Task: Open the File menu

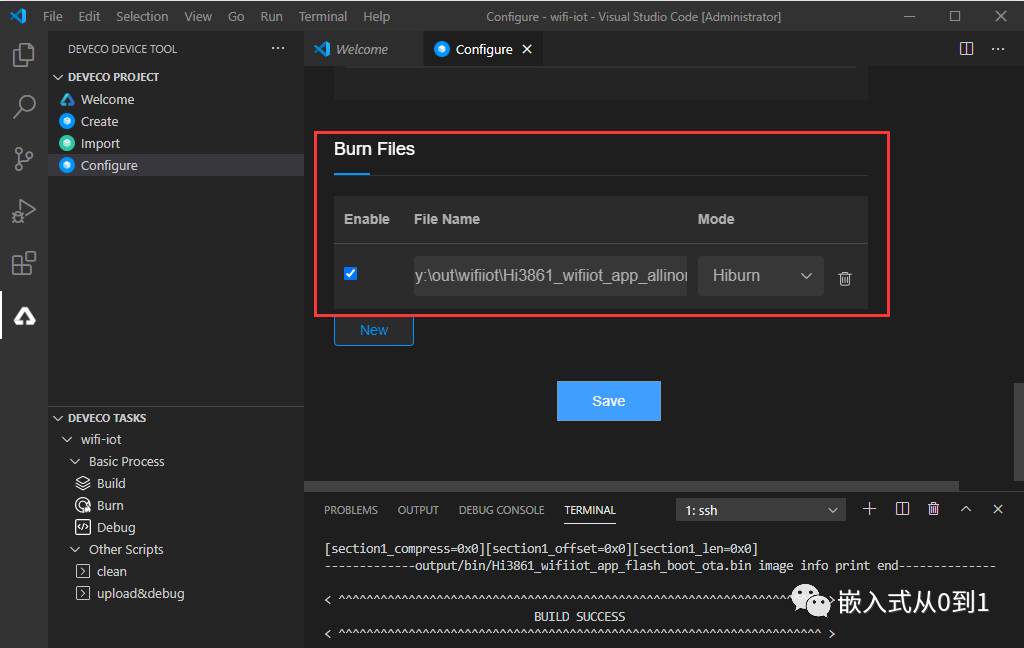Action: [x=52, y=16]
